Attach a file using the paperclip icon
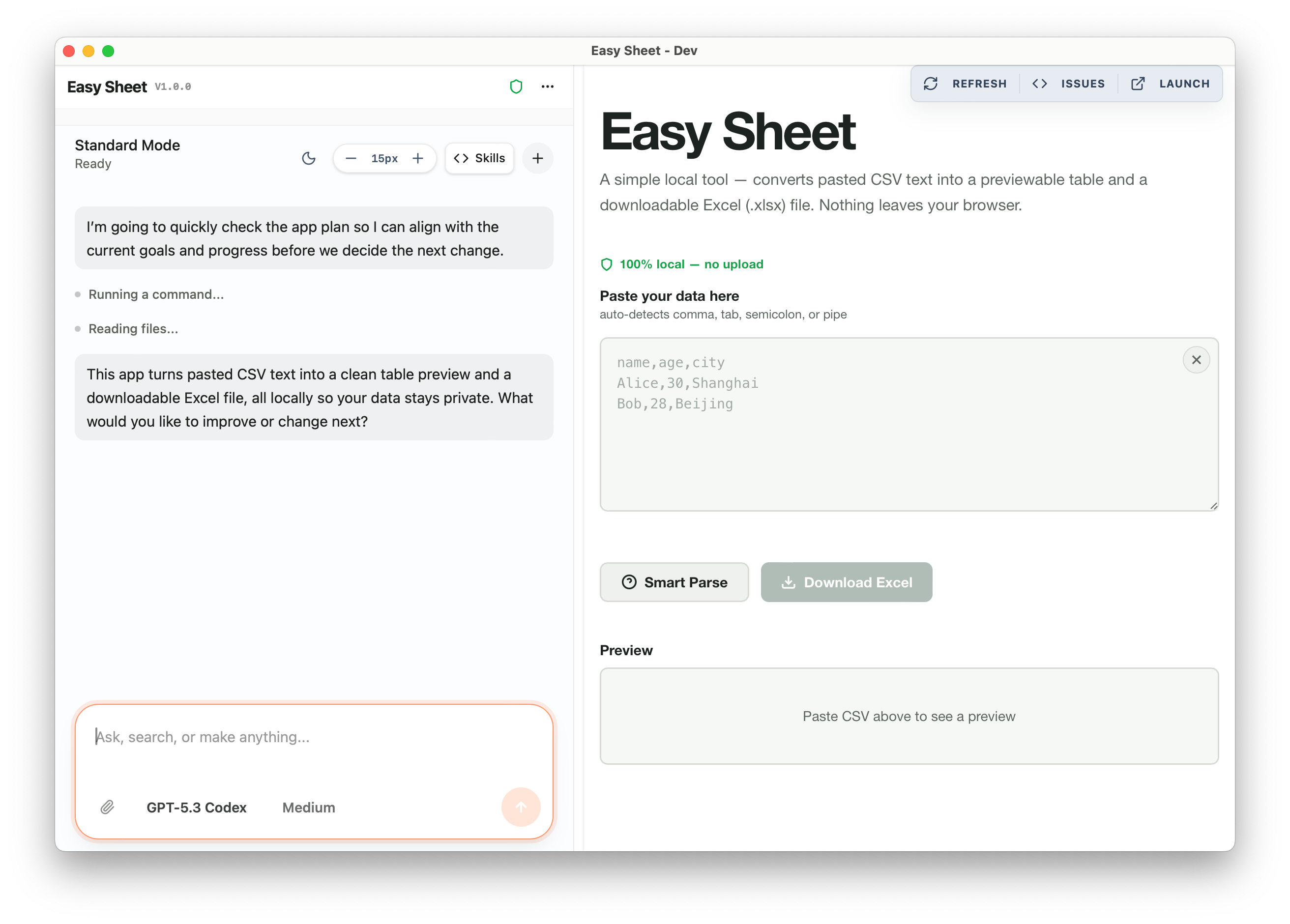This screenshot has height=924, width=1290. click(107, 808)
